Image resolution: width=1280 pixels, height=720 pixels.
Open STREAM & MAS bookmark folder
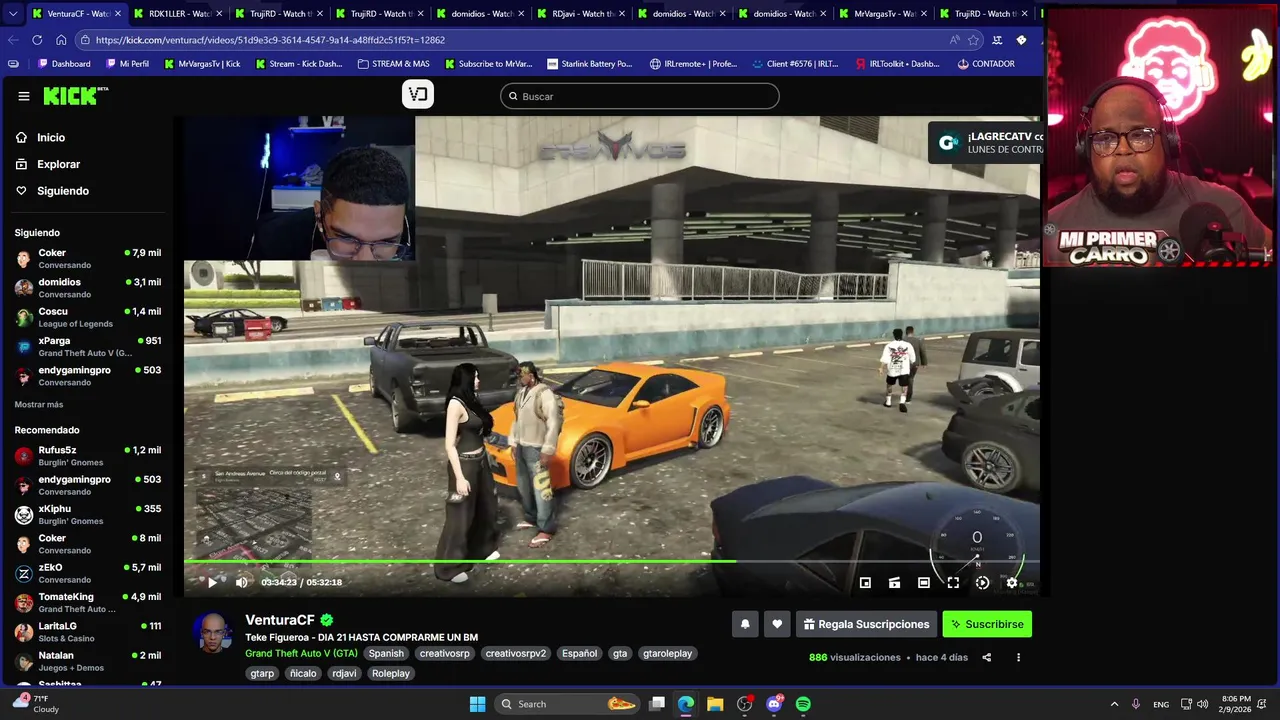click(x=393, y=64)
